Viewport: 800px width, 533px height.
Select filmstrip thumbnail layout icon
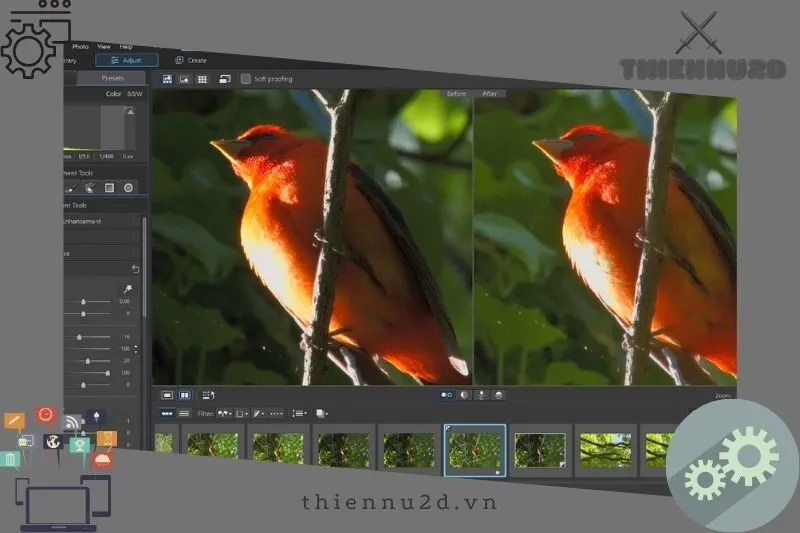(x=167, y=414)
